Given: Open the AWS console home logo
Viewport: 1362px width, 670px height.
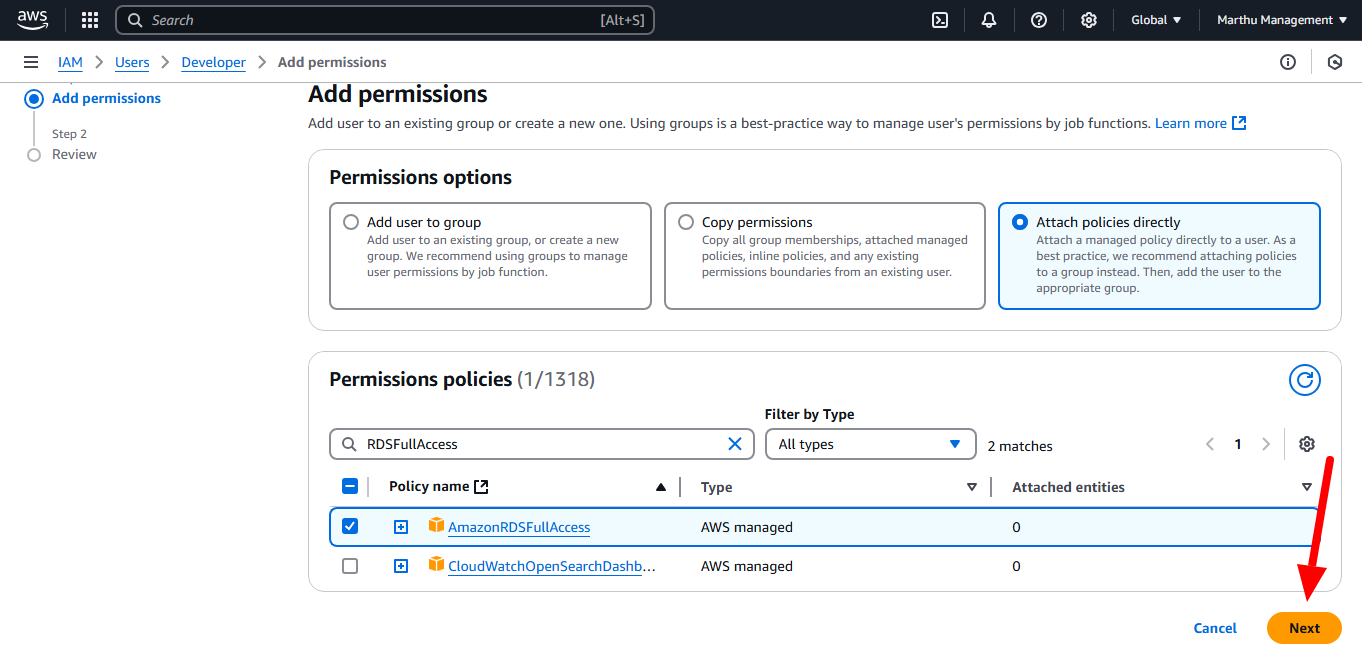Looking at the screenshot, I should point(32,20).
